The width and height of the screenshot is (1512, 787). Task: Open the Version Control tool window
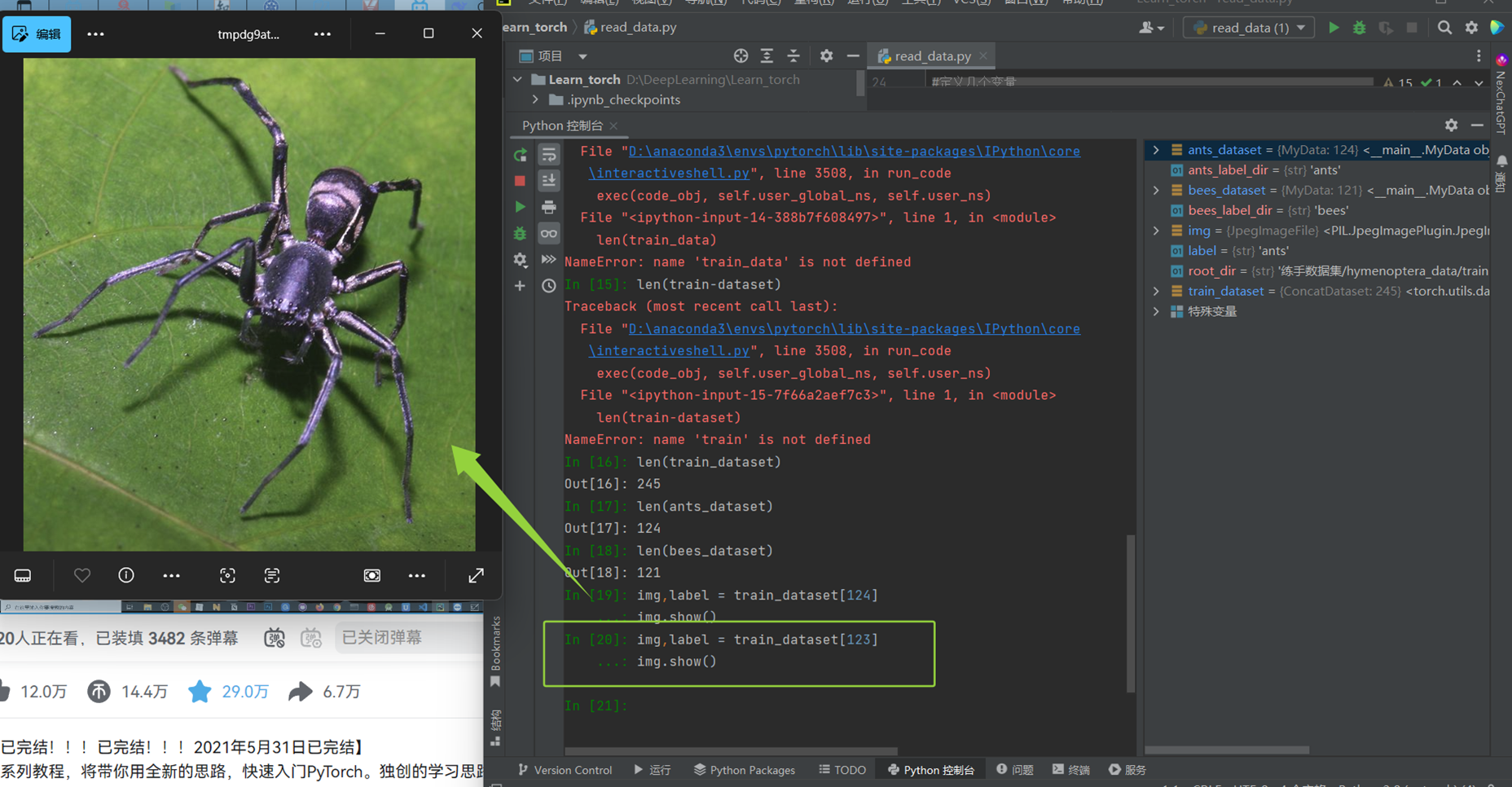point(565,770)
